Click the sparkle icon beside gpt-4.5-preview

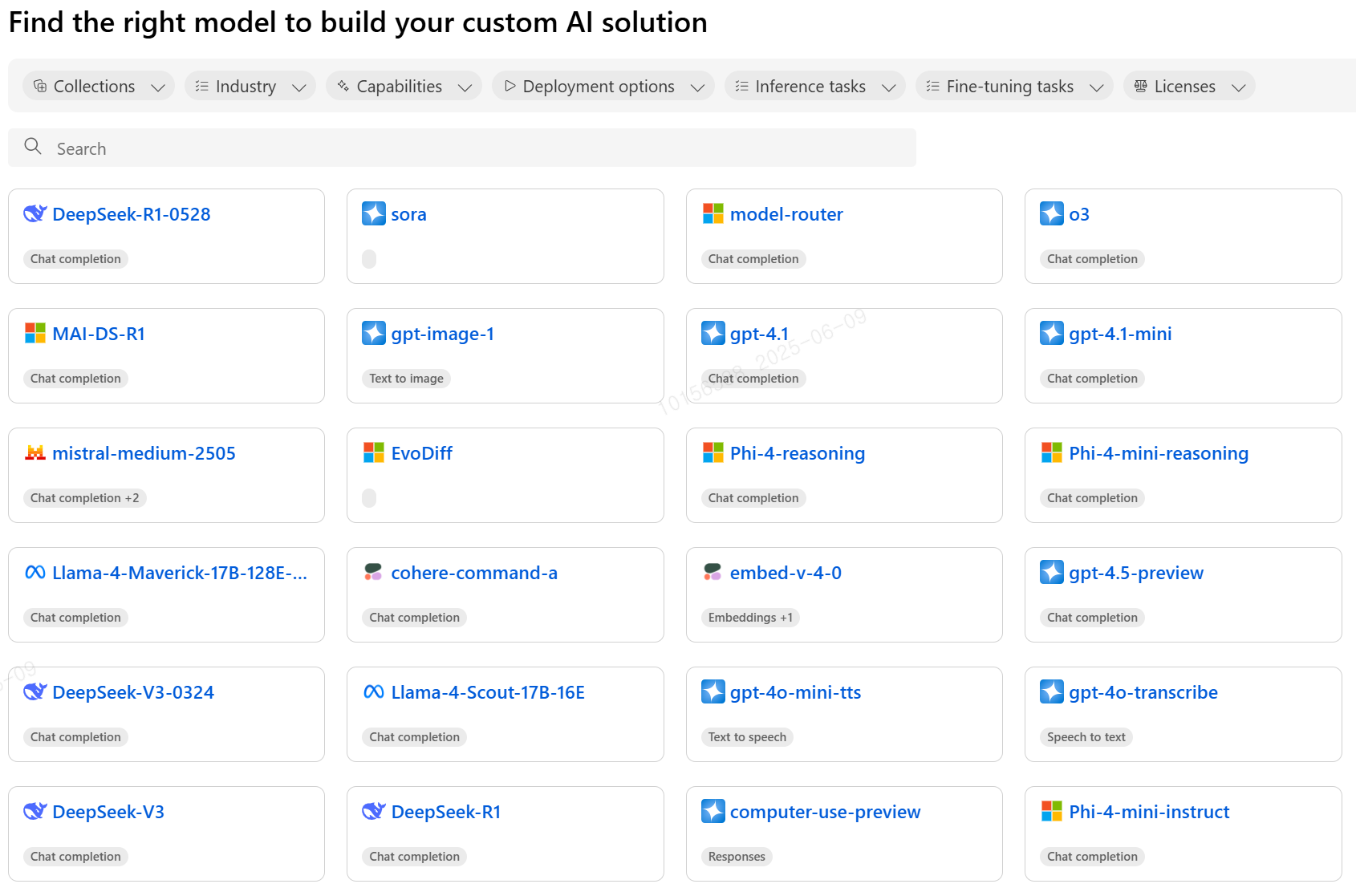tap(1051, 572)
